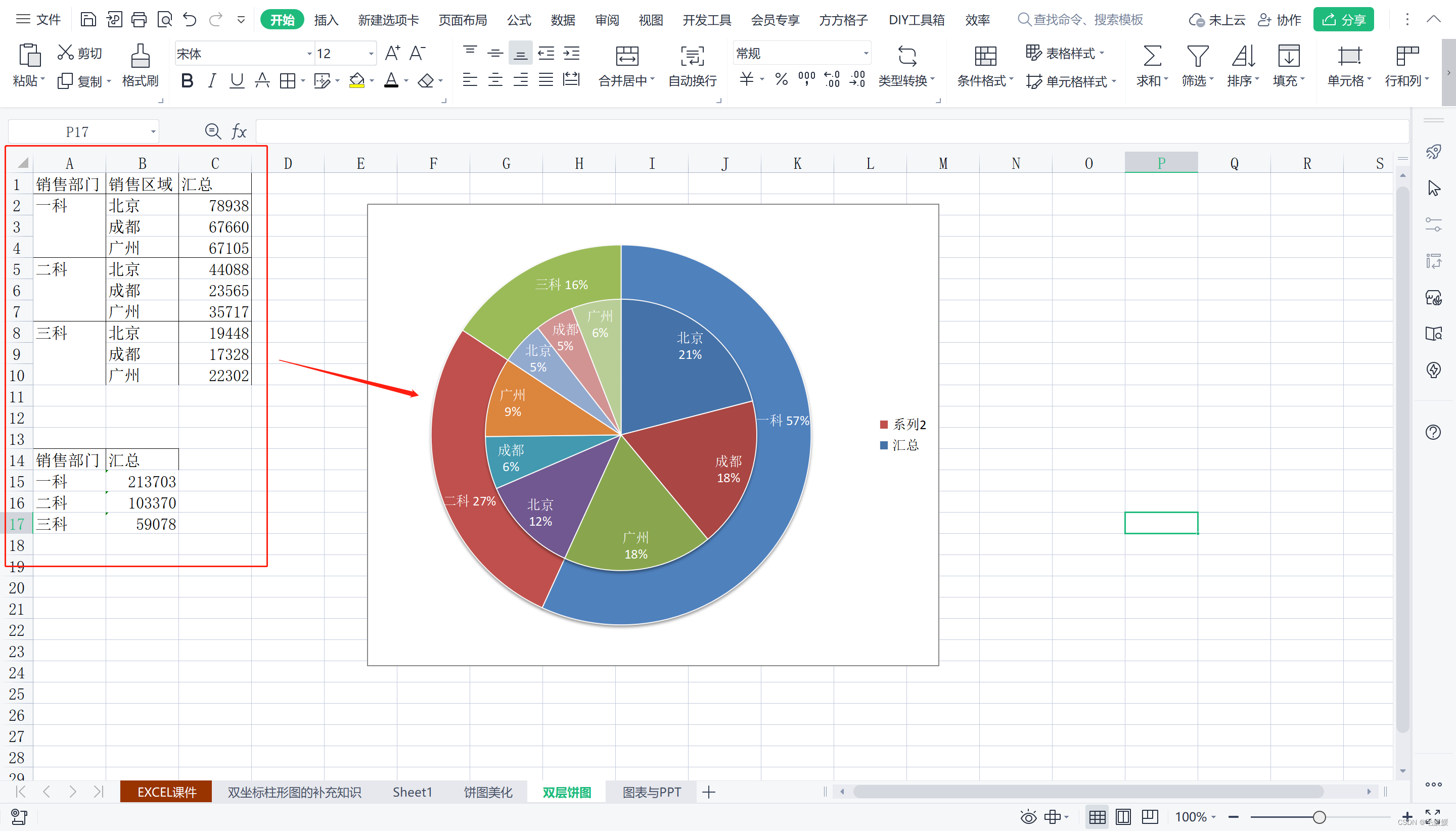Toggle Italic formatting button
Image resolution: width=1456 pixels, height=831 pixels.
(x=212, y=81)
